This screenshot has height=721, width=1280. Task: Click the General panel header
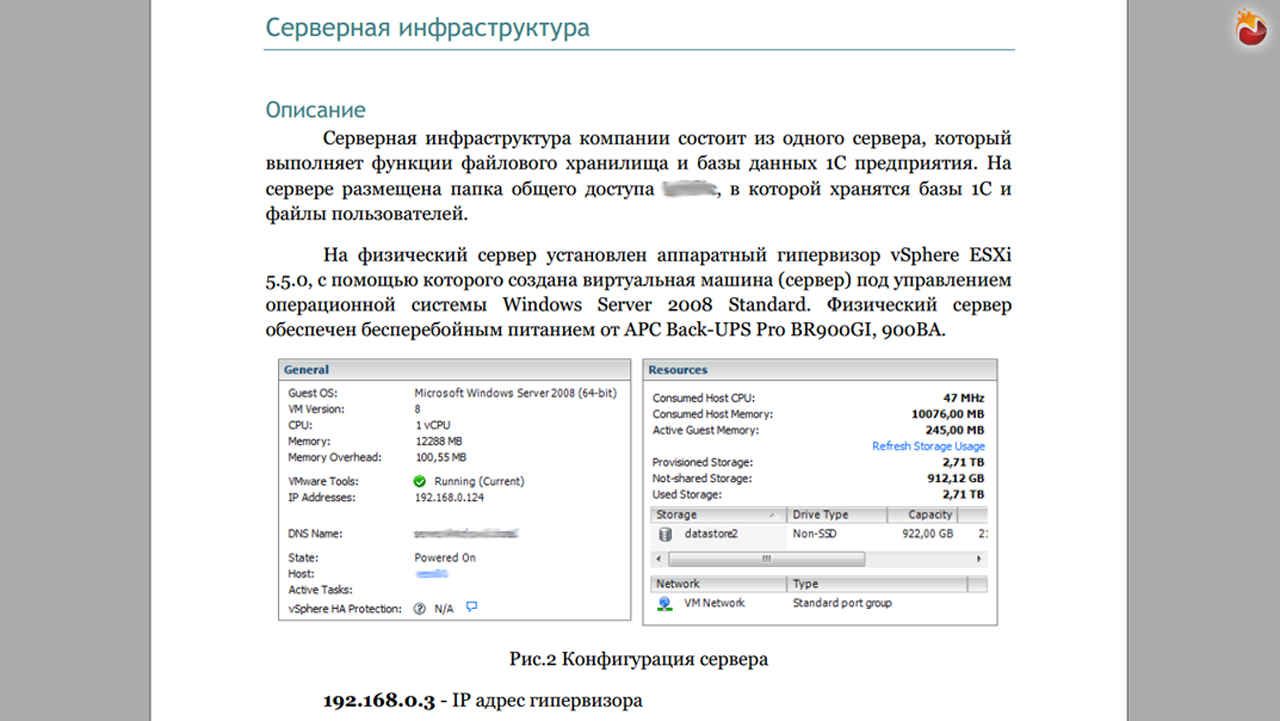pos(455,369)
